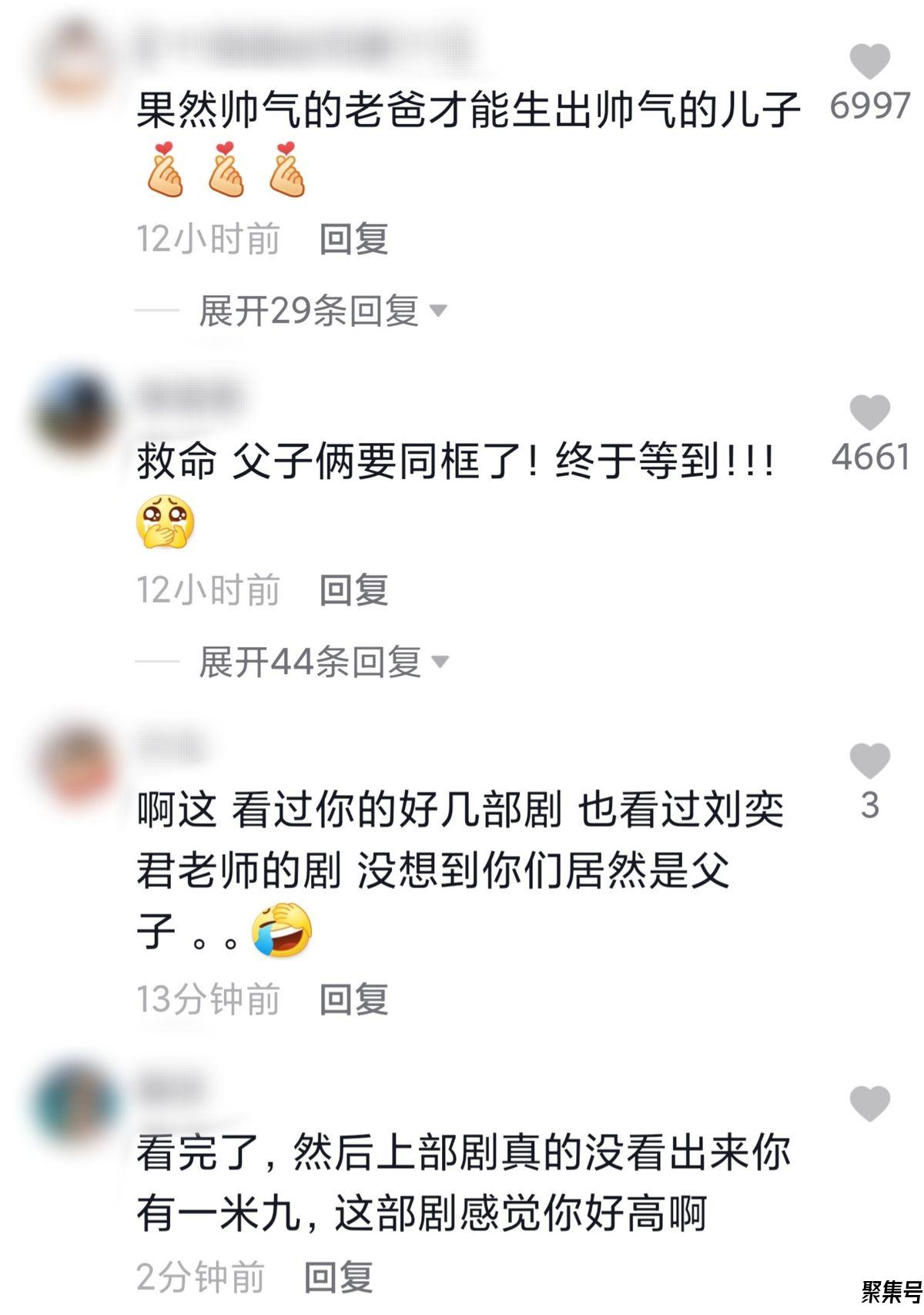Reply to comment posted 13分钟前
Image resolution: width=924 pixels, height=1315 pixels.
pyautogui.click(x=353, y=999)
